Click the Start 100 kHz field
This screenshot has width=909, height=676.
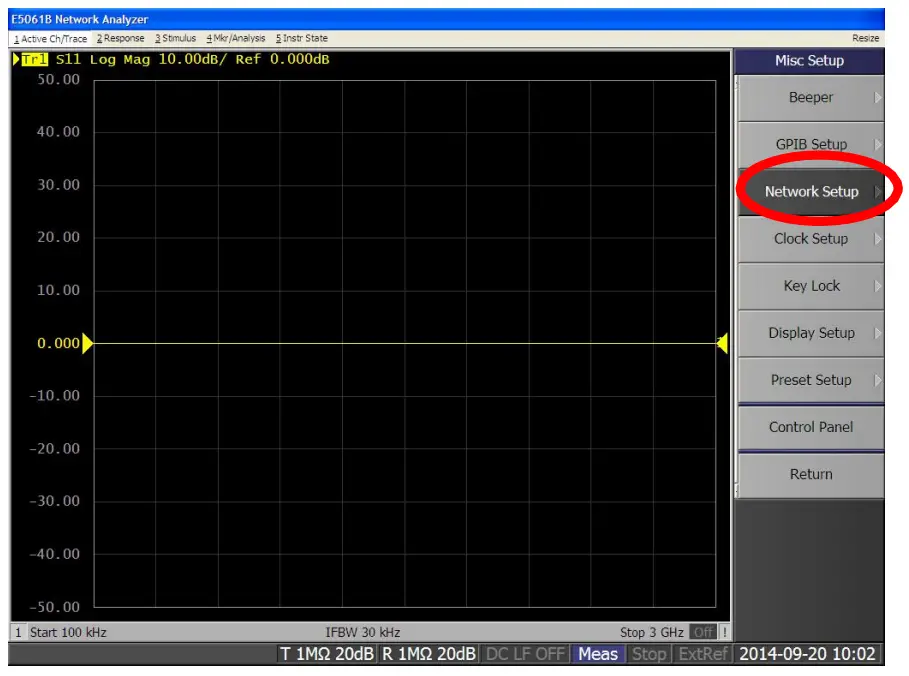pyautogui.click(x=68, y=632)
